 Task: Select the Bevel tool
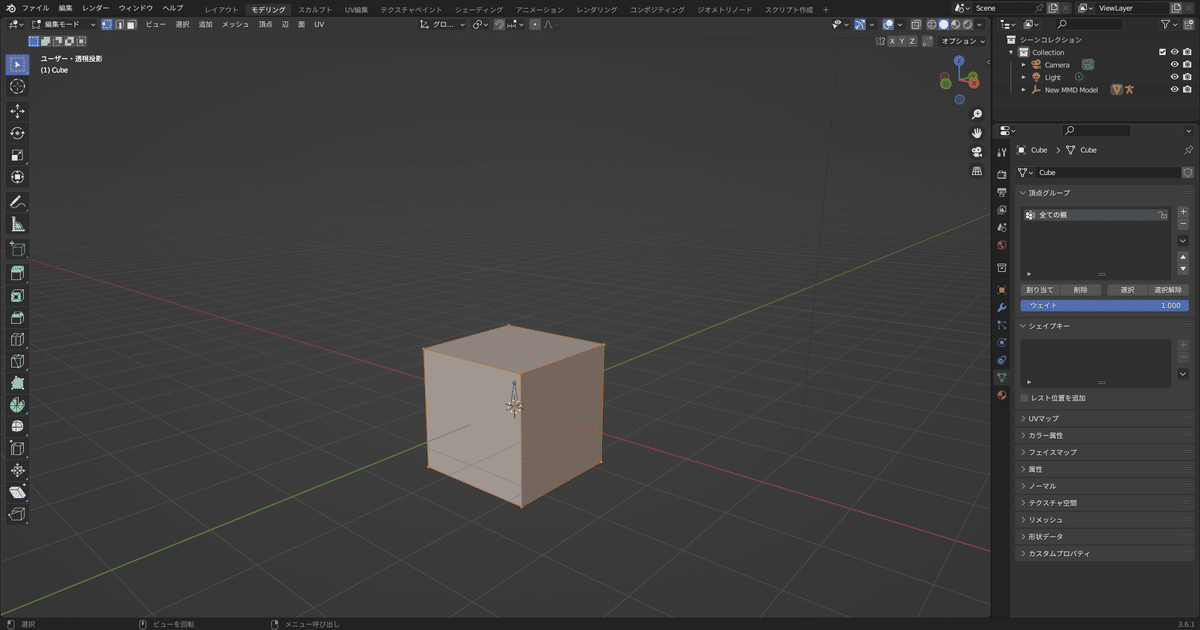coord(17,317)
